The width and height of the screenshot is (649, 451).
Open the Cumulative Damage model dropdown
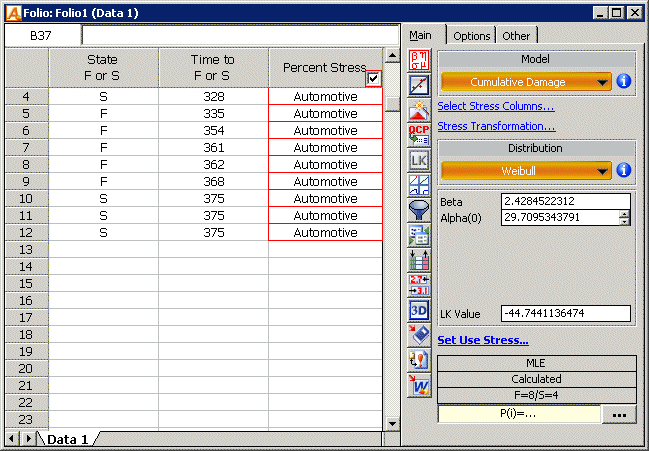pyautogui.click(x=526, y=82)
